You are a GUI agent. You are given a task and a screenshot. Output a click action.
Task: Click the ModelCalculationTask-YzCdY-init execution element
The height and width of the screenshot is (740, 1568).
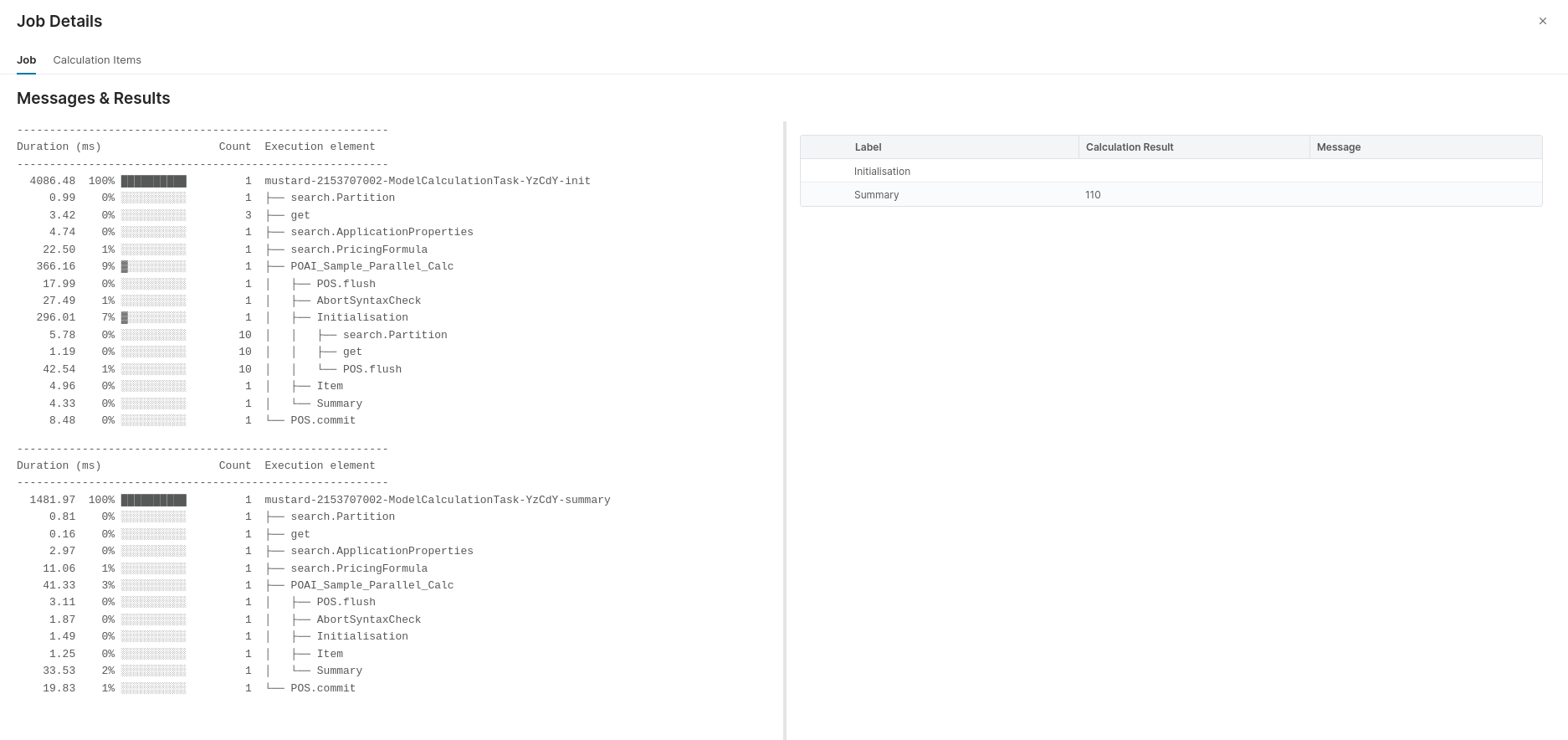pos(427,181)
